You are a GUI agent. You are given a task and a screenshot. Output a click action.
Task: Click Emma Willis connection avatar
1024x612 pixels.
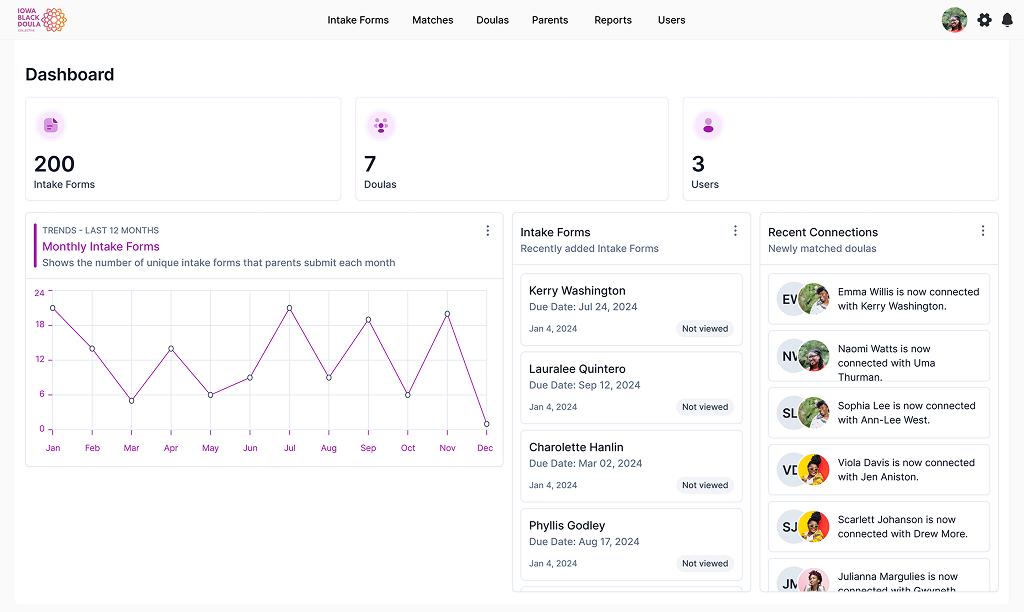pyautogui.click(x=804, y=299)
